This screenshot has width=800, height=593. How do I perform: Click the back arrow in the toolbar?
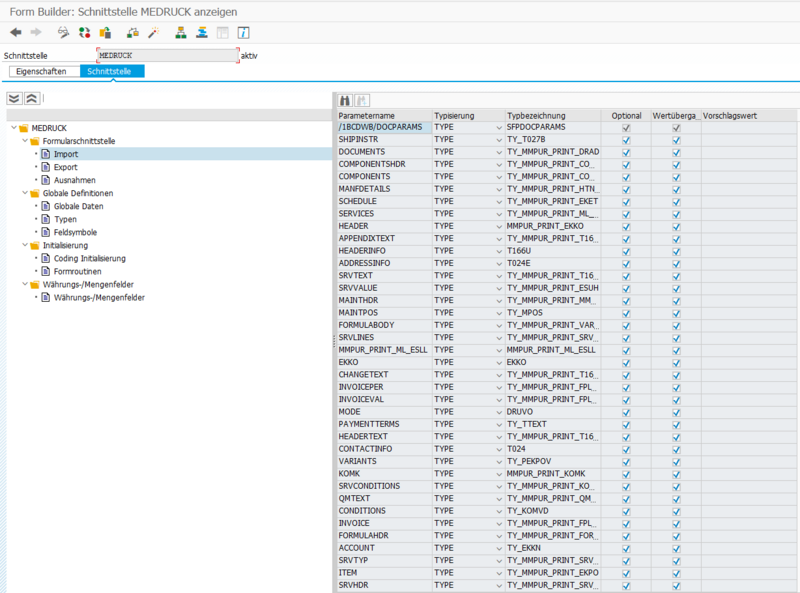coord(15,33)
